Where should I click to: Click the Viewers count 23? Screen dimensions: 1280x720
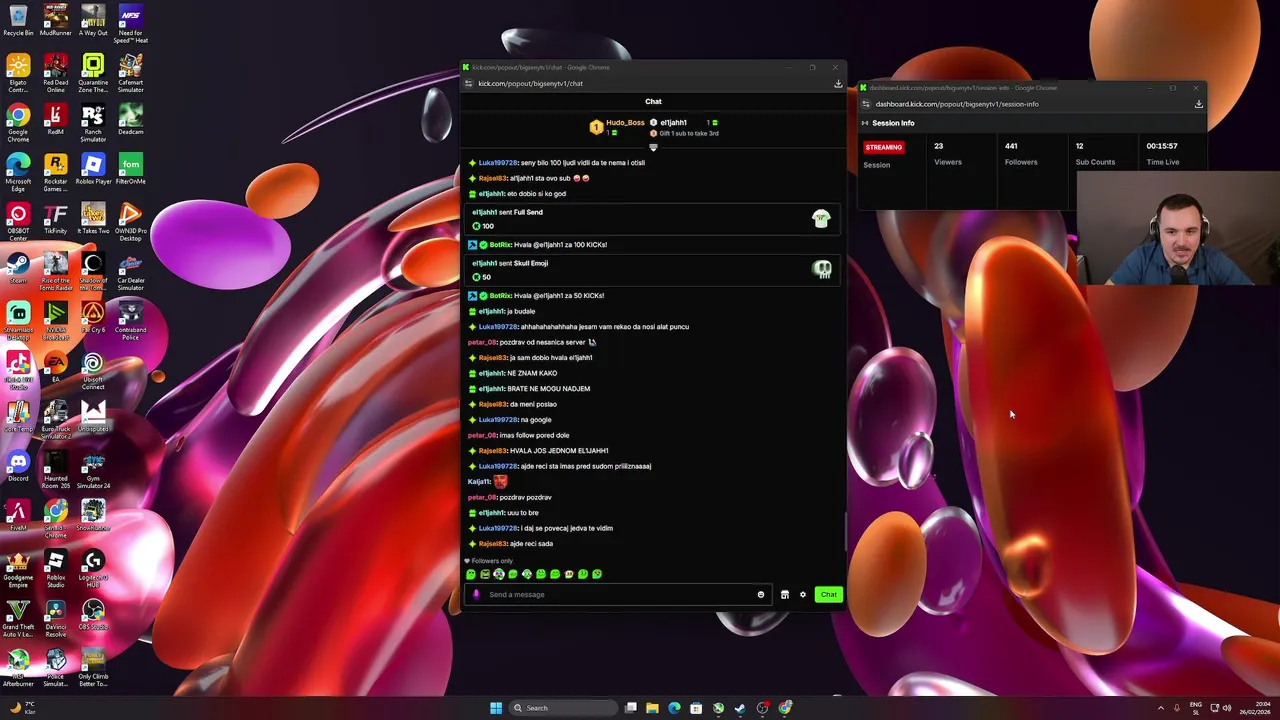point(939,146)
